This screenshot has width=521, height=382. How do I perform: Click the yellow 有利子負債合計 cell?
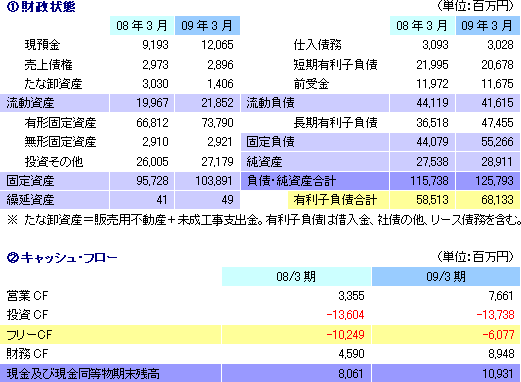338,200
